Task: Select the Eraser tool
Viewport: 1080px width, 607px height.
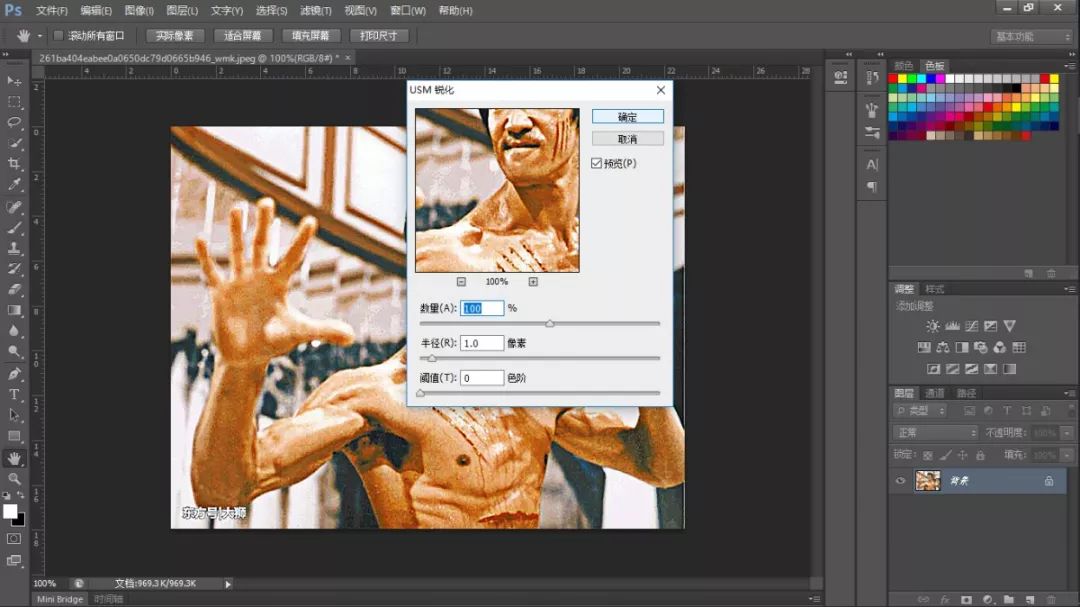Action: (x=14, y=289)
